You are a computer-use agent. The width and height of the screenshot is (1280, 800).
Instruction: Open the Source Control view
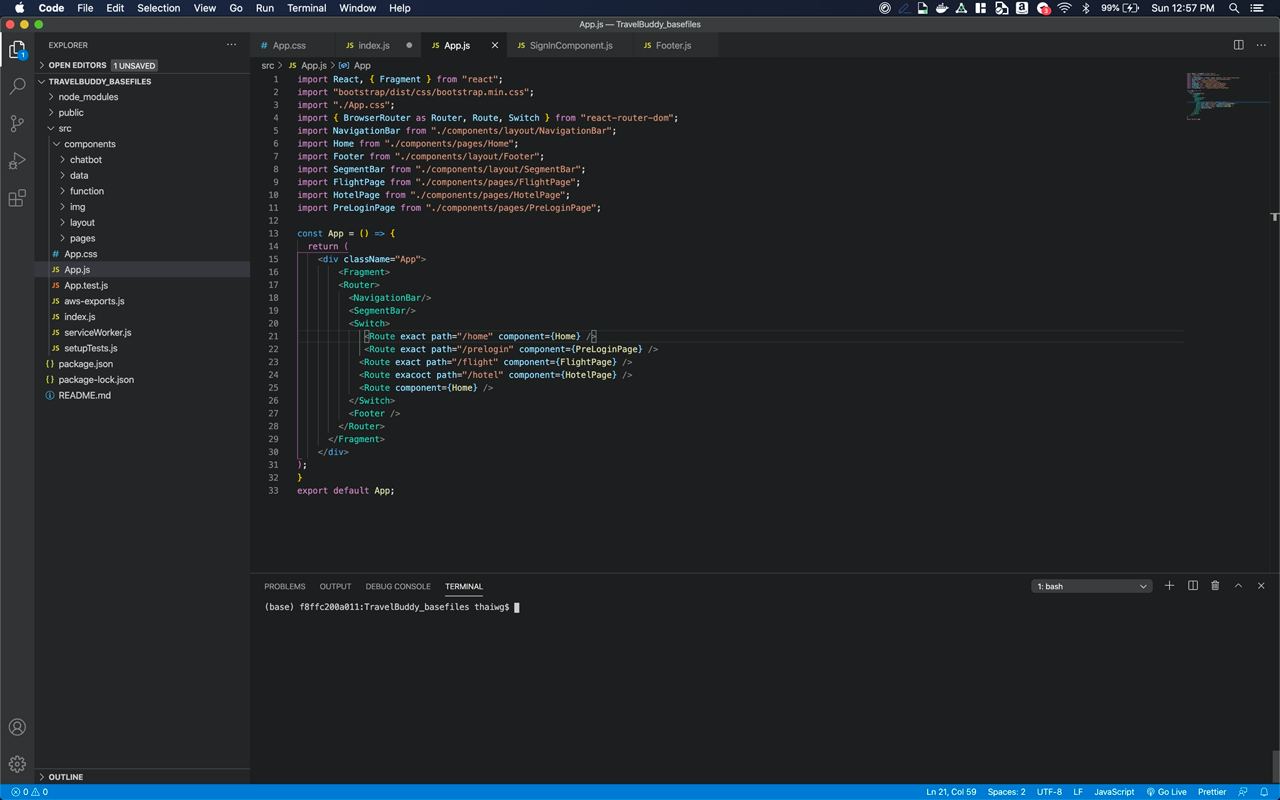(x=17, y=124)
